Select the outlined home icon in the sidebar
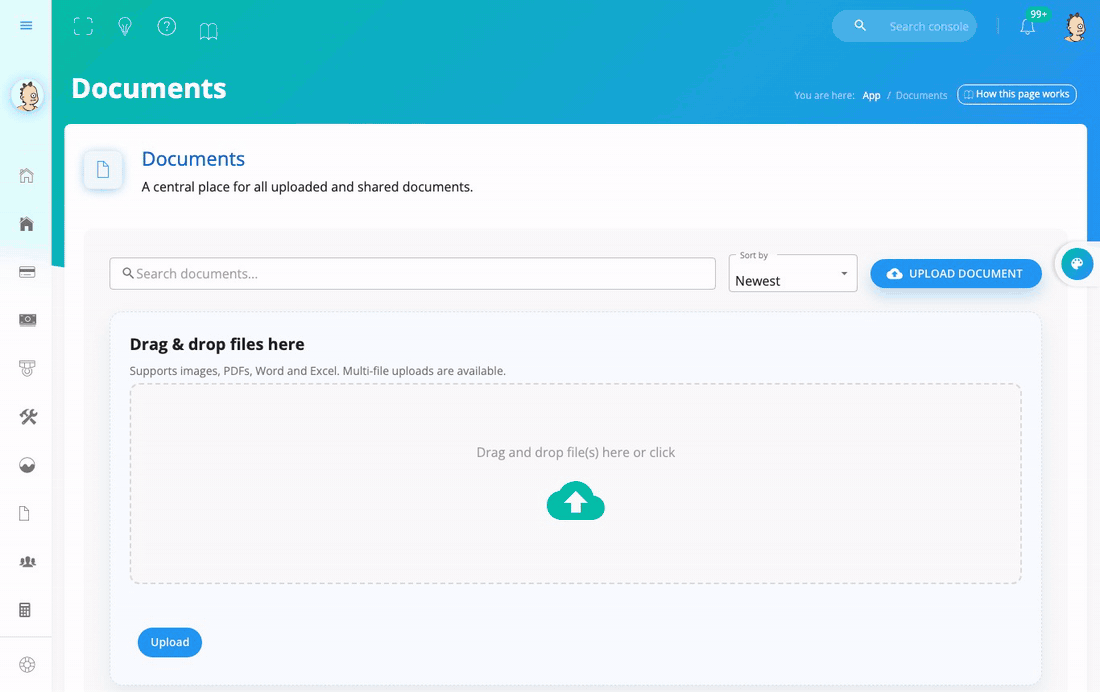Viewport: 1100px width, 692px height. pyautogui.click(x=27, y=175)
